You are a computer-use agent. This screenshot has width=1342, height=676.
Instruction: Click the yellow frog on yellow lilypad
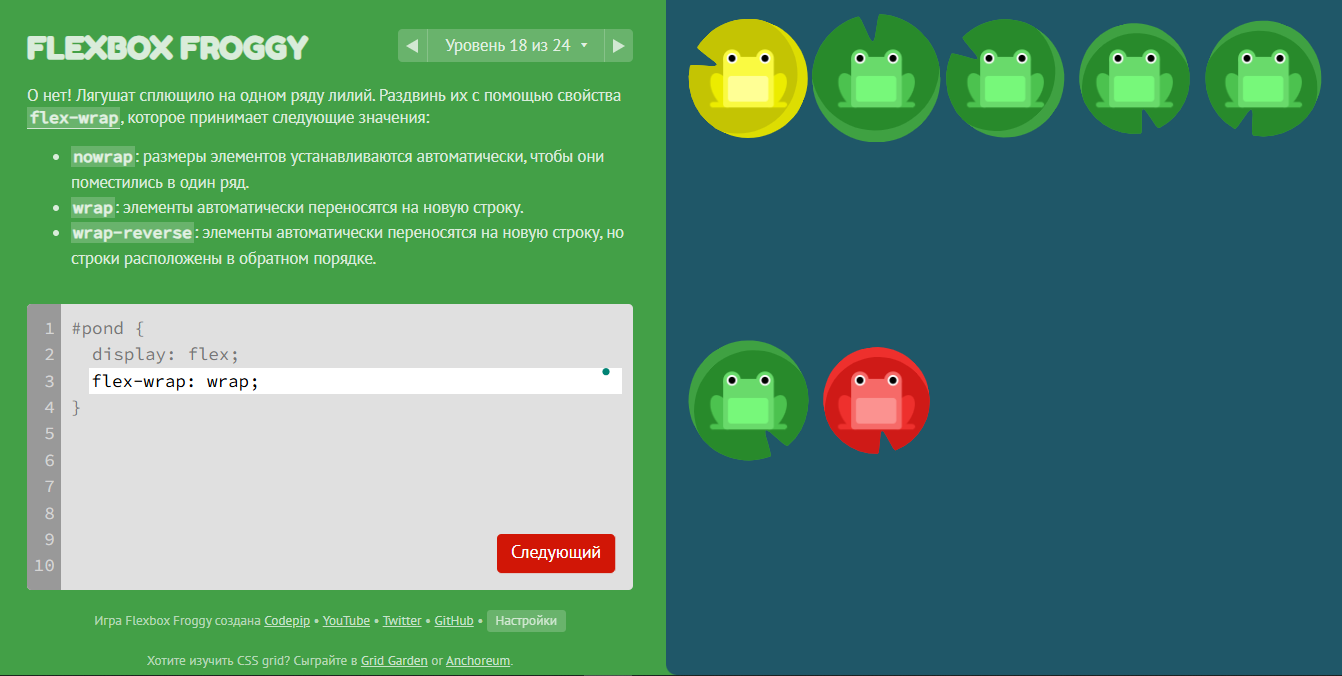coord(747,79)
